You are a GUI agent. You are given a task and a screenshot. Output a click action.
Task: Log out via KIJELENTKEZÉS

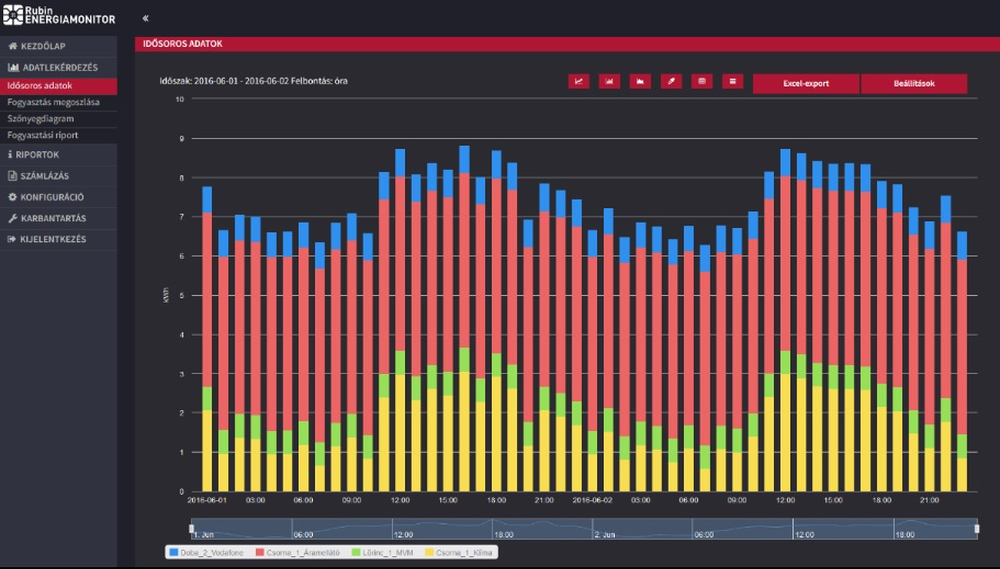pyautogui.click(x=59, y=239)
